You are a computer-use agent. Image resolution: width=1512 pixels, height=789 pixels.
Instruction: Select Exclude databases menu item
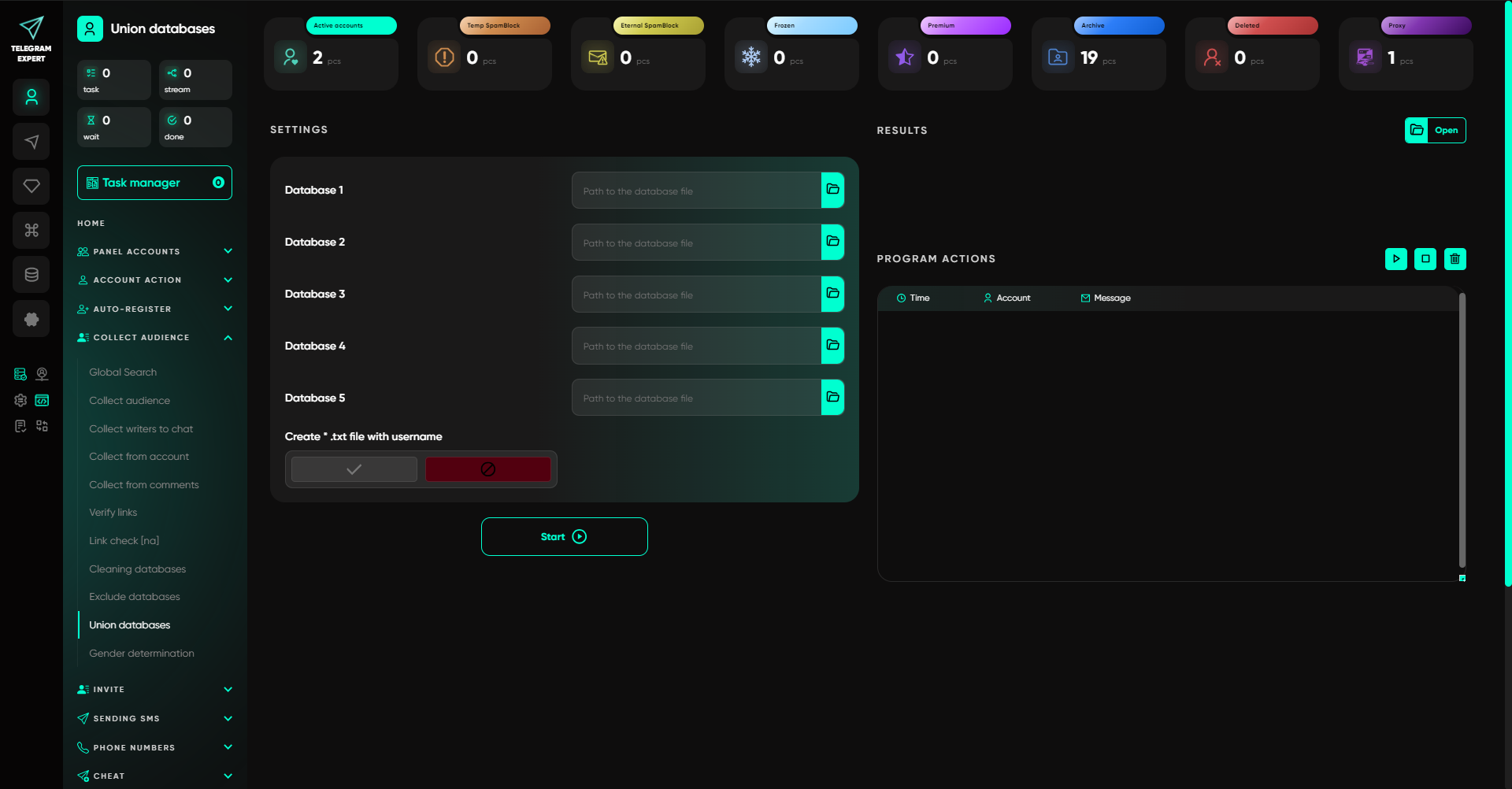coord(135,597)
